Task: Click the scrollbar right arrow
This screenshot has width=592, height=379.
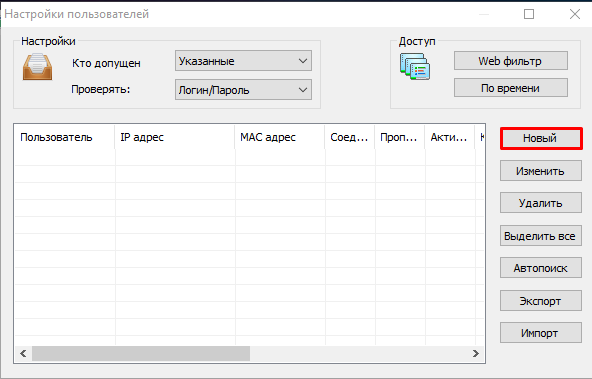Action: point(476,354)
